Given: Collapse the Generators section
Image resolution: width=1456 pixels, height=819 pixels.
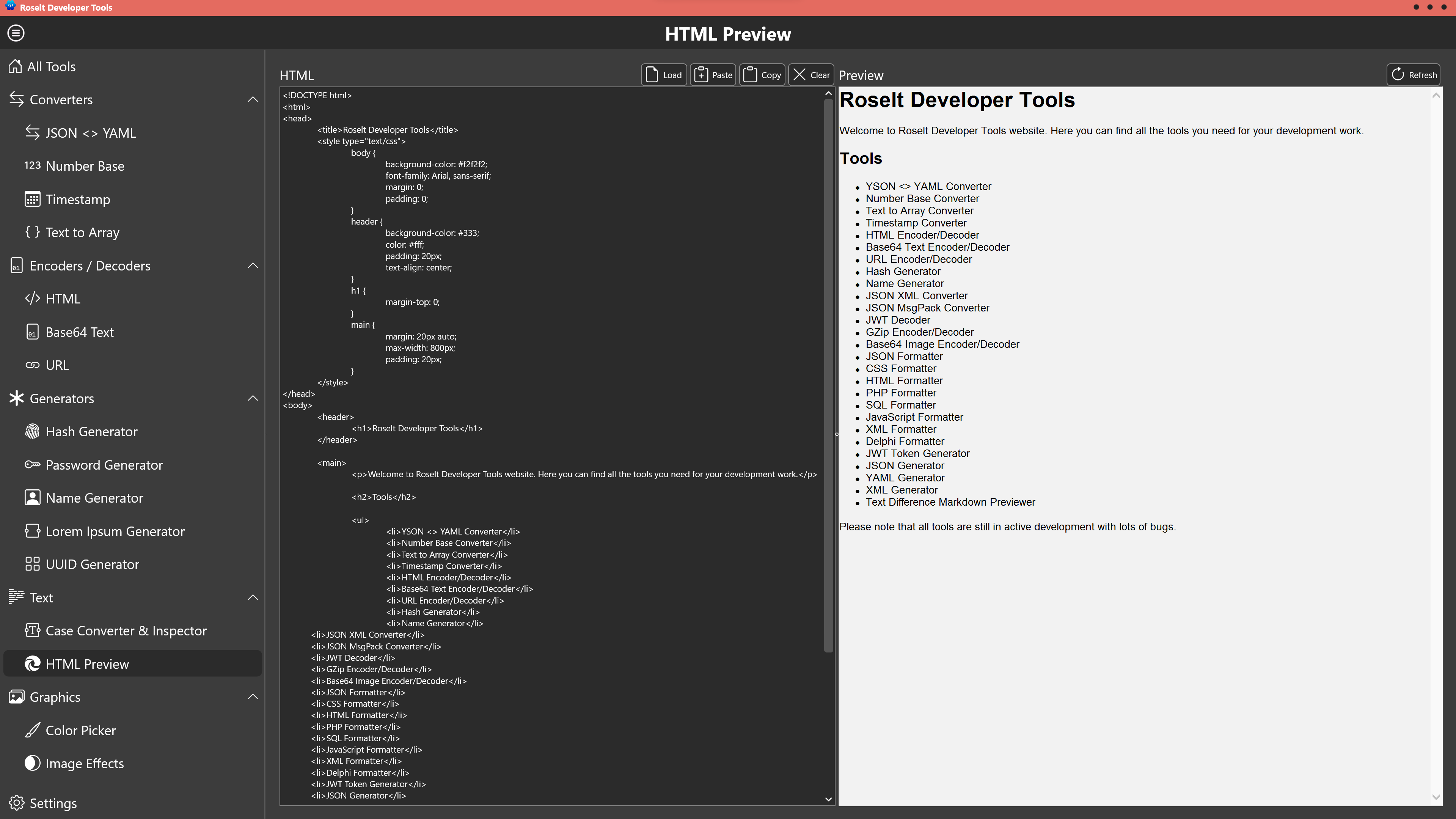Looking at the screenshot, I should 253,398.
